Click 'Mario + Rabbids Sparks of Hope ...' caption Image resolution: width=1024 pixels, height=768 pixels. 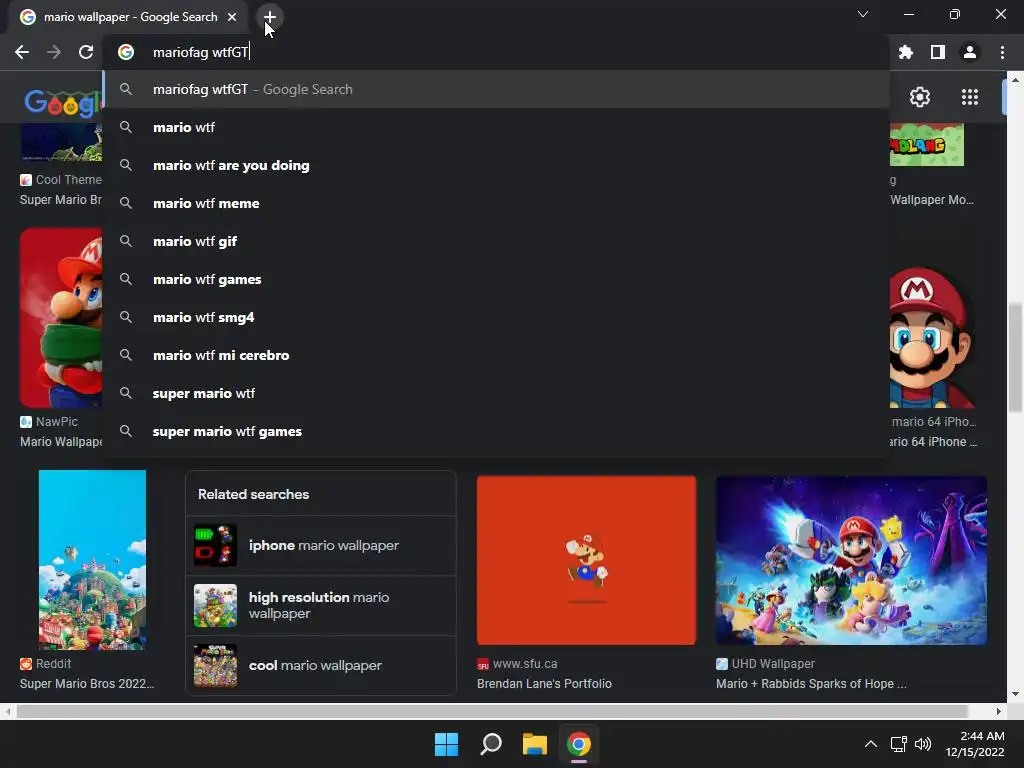coord(811,684)
